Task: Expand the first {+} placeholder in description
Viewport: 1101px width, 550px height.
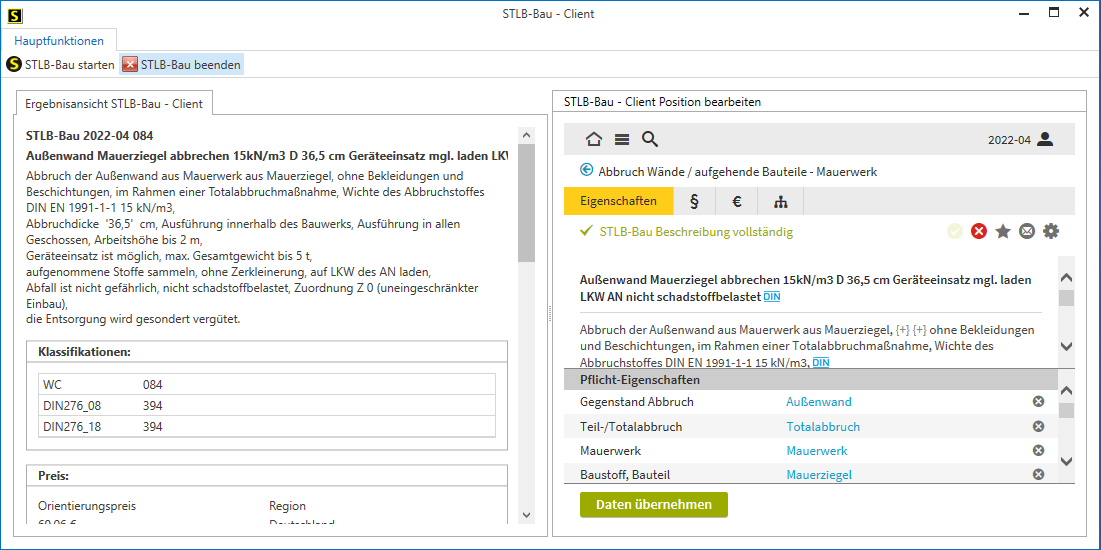Action: click(903, 330)
